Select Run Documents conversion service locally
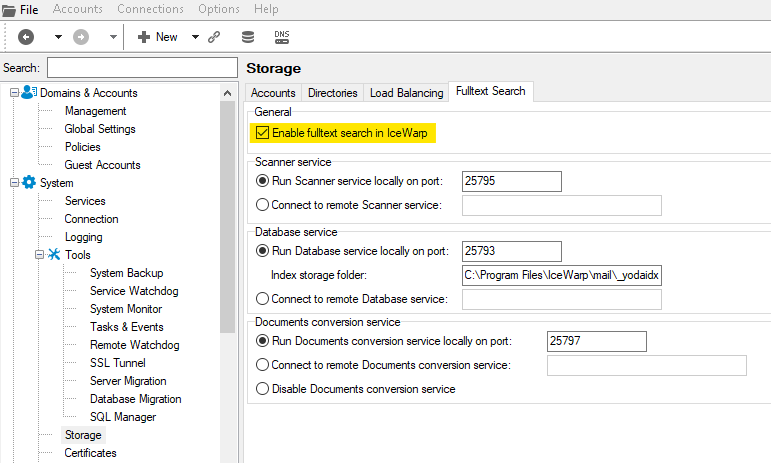This screenshot has height=463, width=771. pyautogui.click(x=263, y=341)
